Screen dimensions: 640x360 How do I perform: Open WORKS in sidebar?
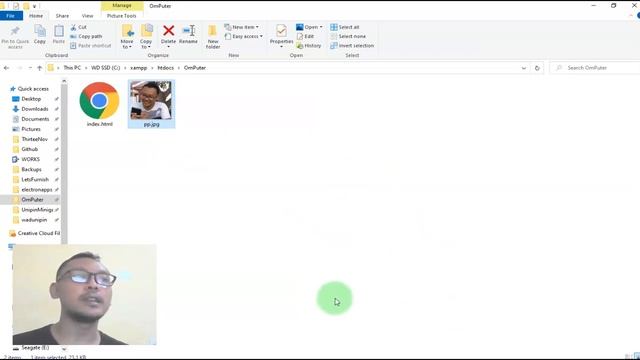[31, 159]
